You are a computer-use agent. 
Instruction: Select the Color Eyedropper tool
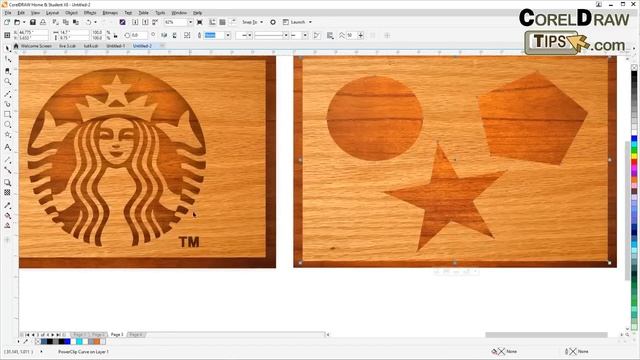(8, 205)
